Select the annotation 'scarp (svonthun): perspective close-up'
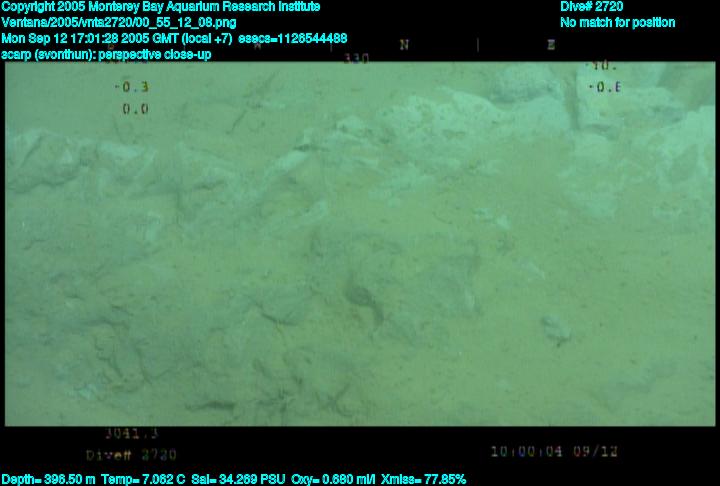The height and width of the screenshot is (486, 720). tap(107, 54)
